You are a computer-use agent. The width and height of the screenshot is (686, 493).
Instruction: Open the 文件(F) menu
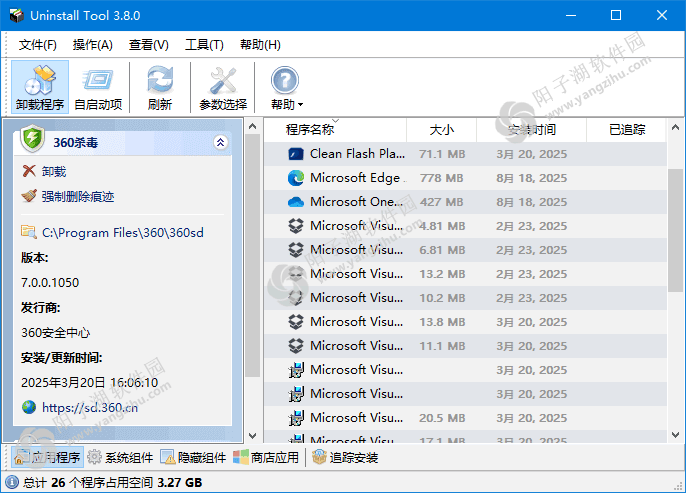(38, 45)
